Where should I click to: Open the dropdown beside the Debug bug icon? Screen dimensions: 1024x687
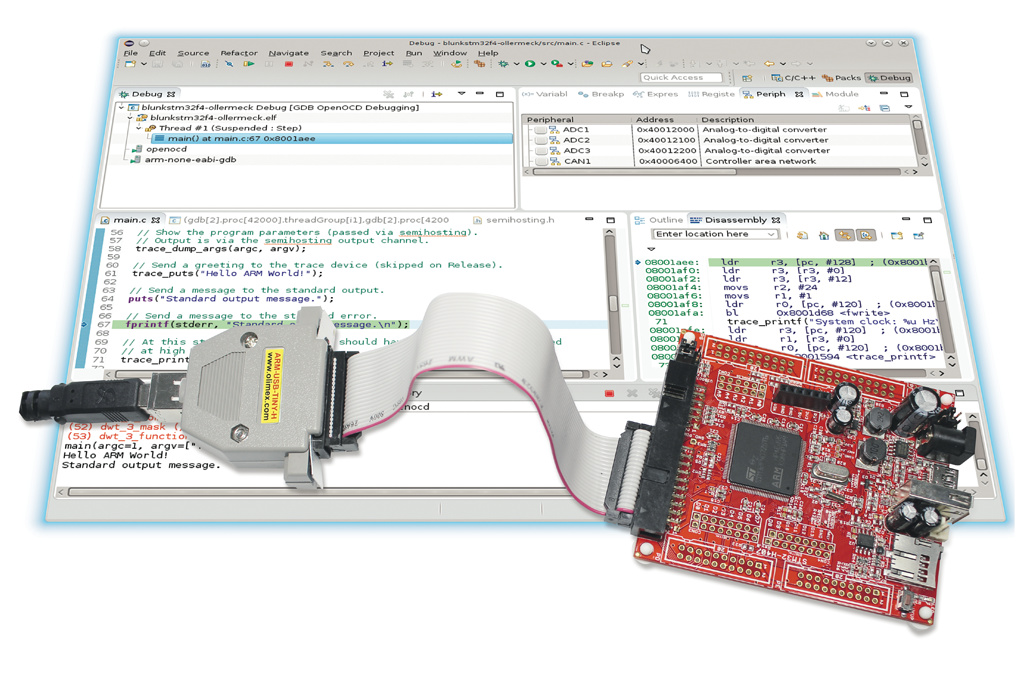tap(517, 64)
